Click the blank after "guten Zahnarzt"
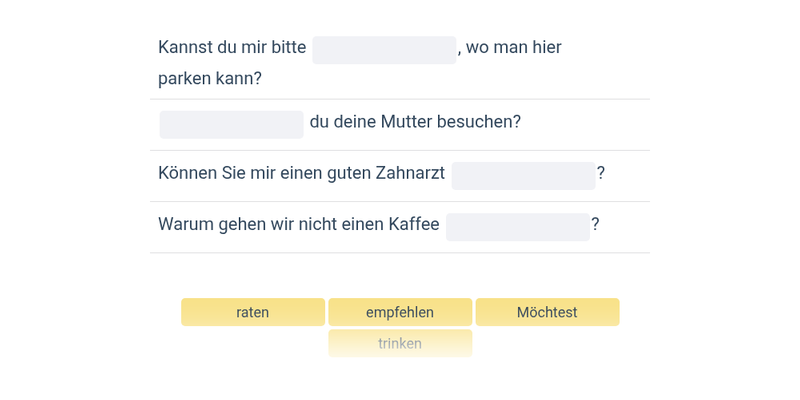The image size is (800, 400). coord(523,175)
